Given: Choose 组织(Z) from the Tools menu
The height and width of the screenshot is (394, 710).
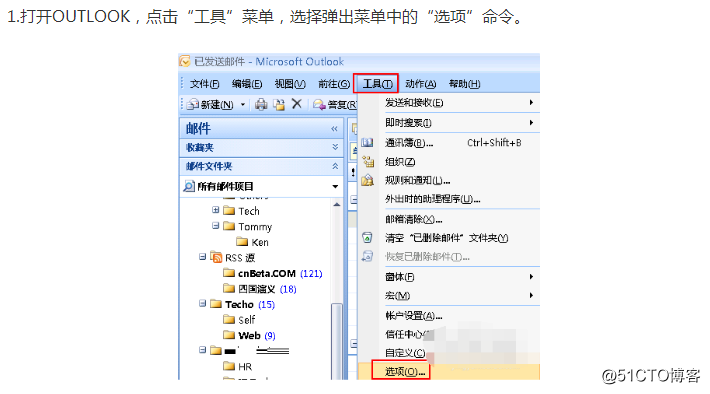Looking at the screenshot, I should [400, 162].
